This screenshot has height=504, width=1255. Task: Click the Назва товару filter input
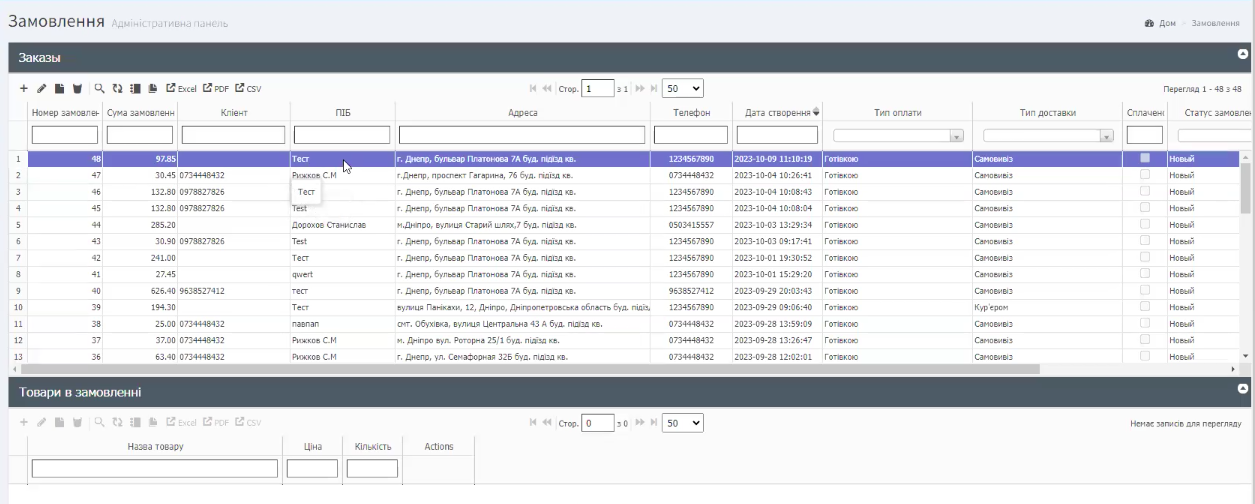point(155,468)
